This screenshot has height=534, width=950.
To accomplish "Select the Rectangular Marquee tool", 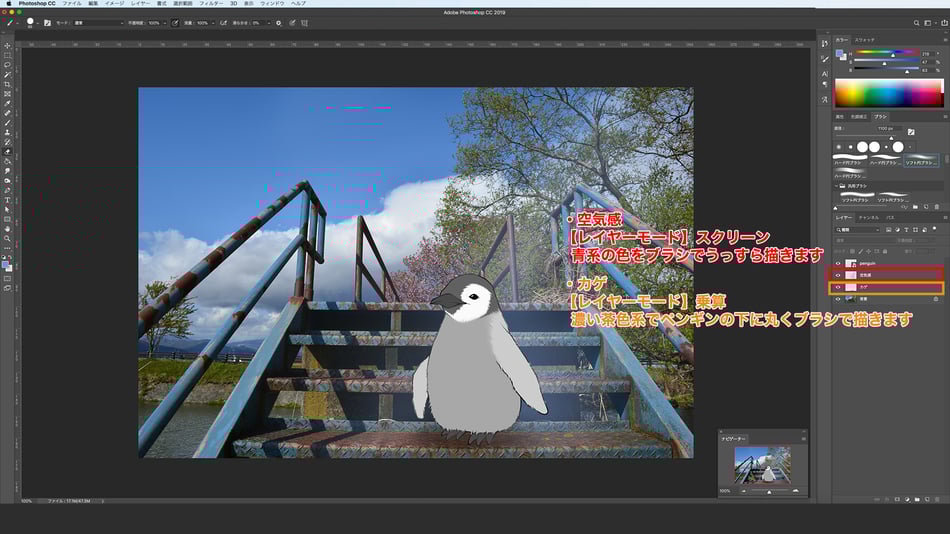I will (7, 55).
